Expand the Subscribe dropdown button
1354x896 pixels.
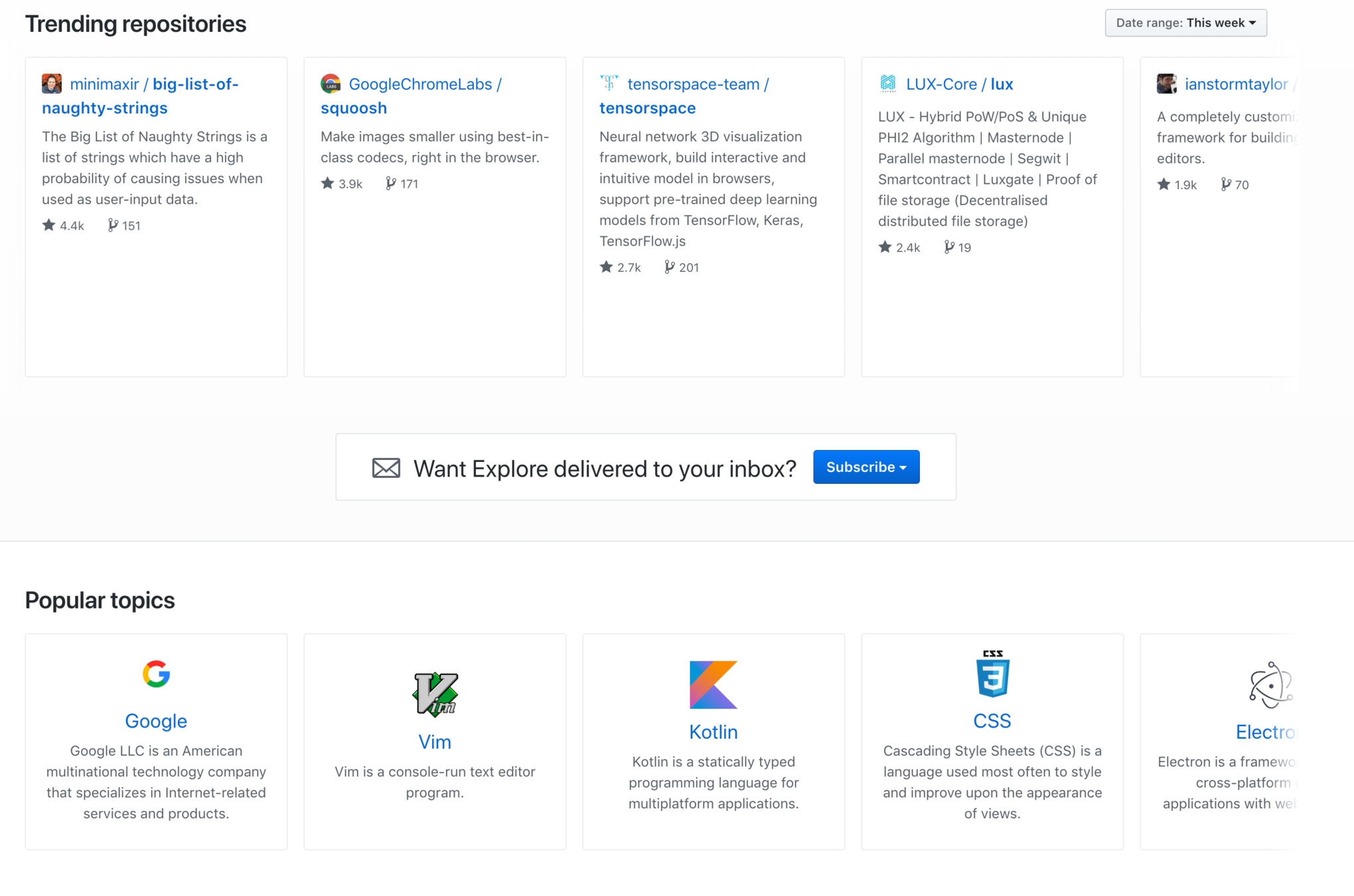(x=865, y=467)
